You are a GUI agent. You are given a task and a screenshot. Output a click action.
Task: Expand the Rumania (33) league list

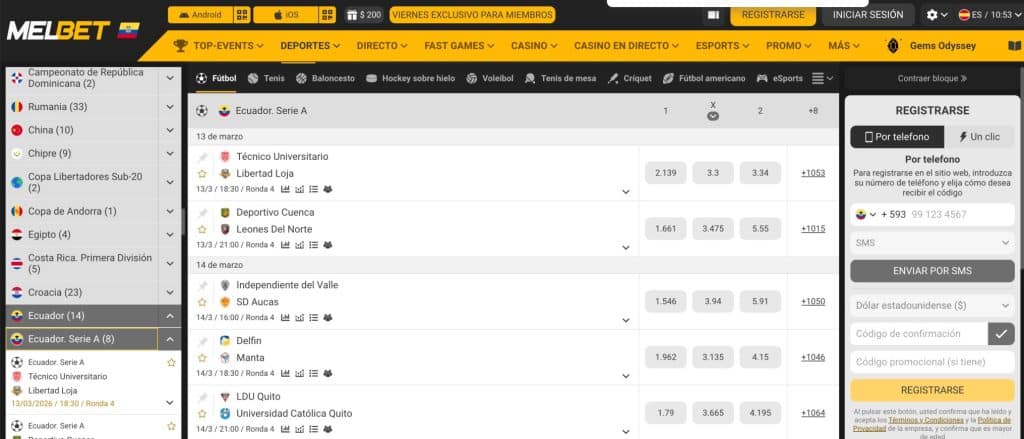[169, 107]
